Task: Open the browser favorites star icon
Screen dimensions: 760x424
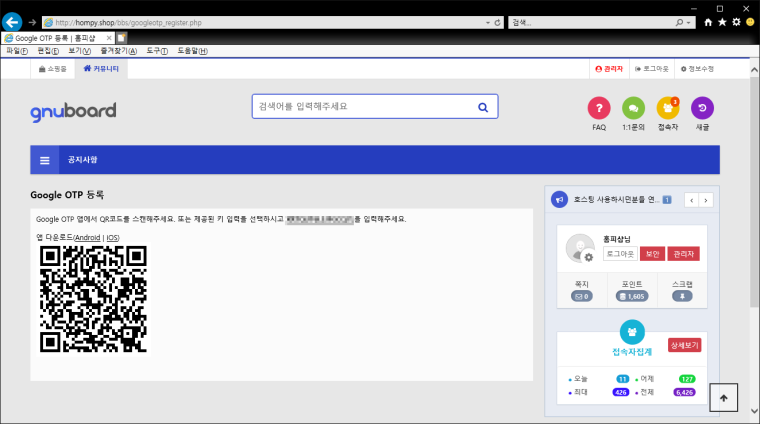Action: click(x=722, y=21)
